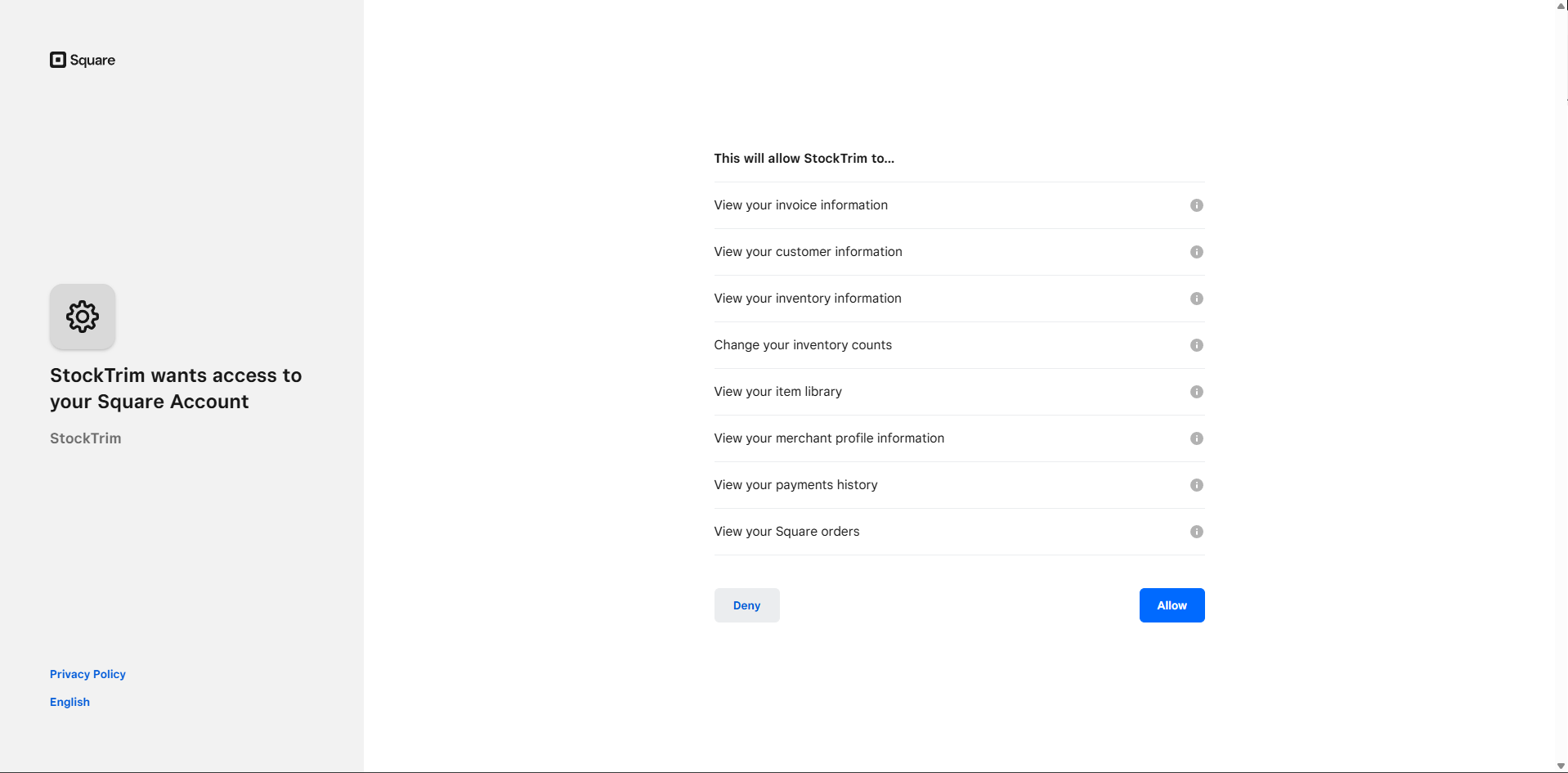The width and height of the screenshot is (1568, 773).
Task: Click info icon for Change inventory counts
Action: coord(1196,345)
